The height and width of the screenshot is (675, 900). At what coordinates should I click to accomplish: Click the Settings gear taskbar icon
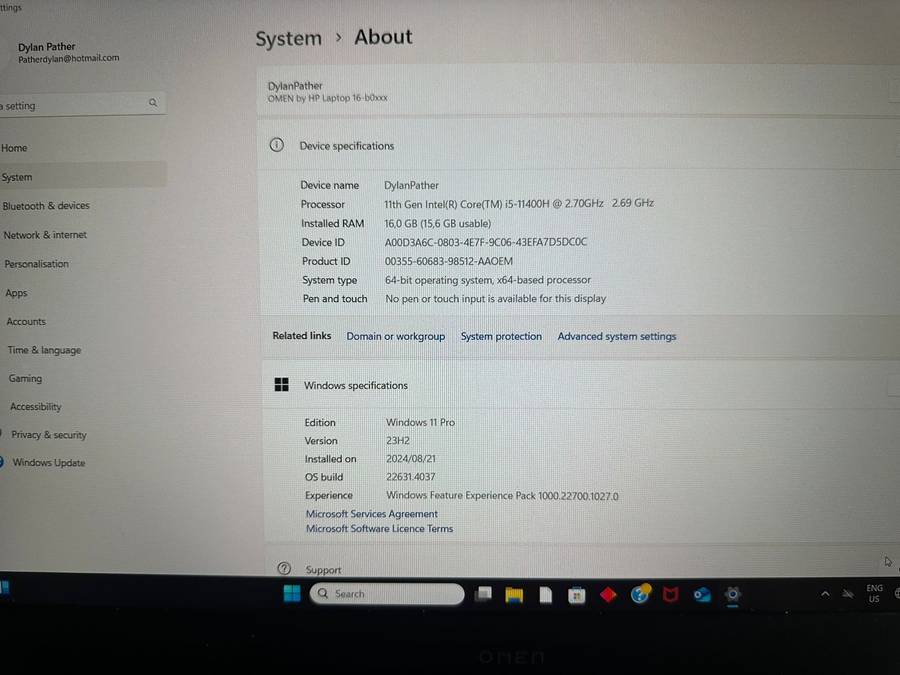click(733, 595)
